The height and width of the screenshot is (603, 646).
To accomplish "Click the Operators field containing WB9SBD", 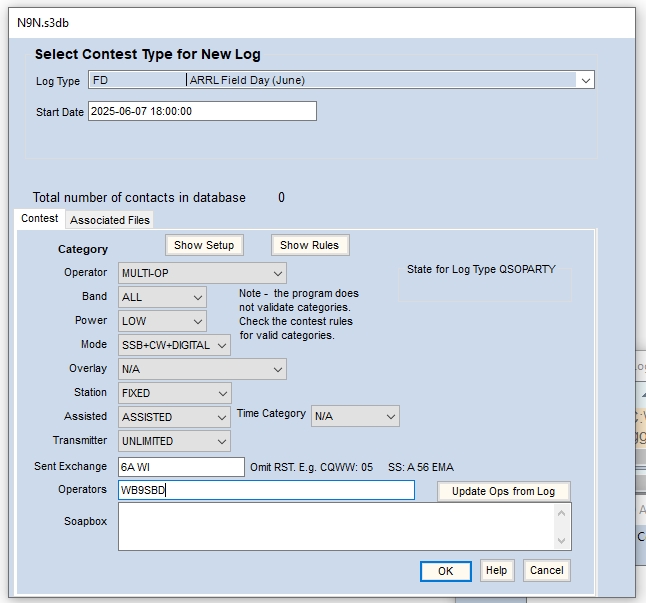I will (265, 490).
